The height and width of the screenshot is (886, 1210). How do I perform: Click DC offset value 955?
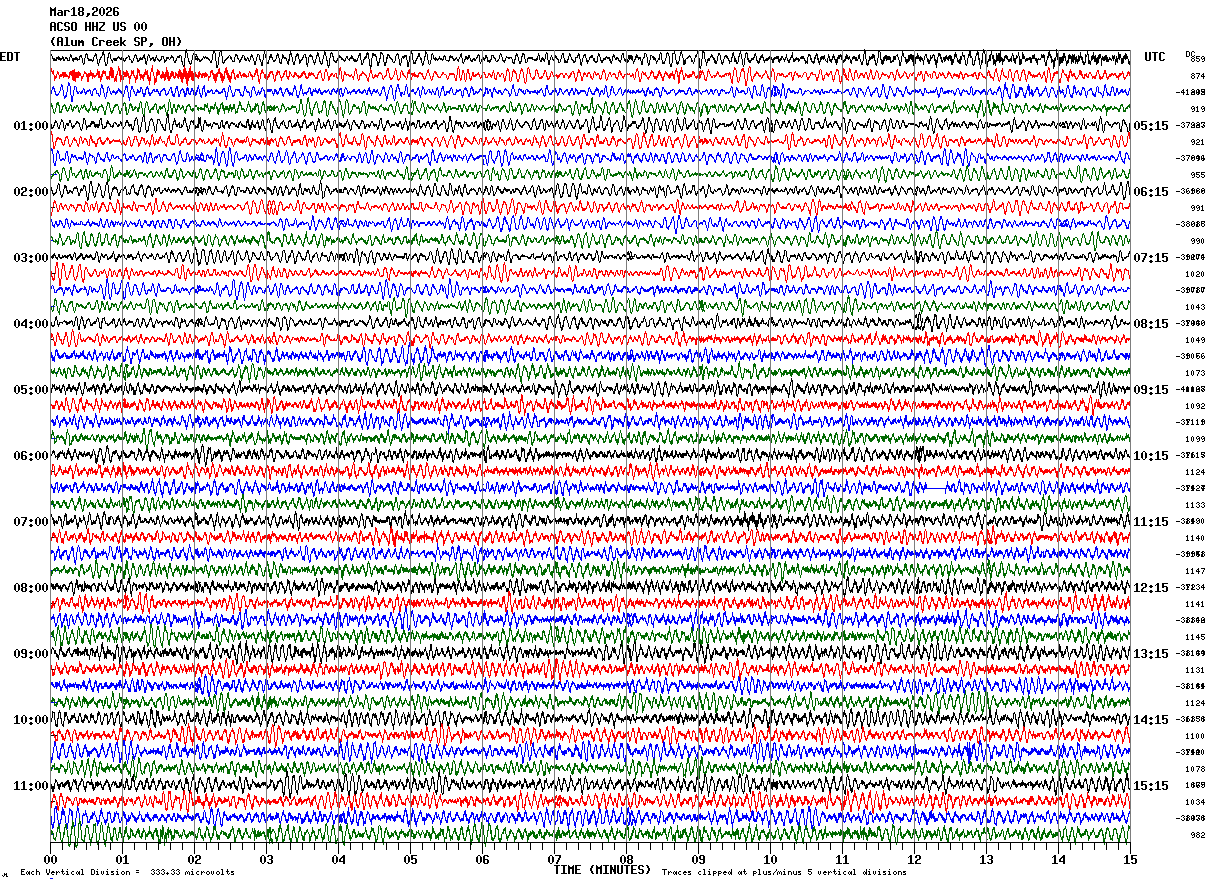click(x=1197, y=175)
